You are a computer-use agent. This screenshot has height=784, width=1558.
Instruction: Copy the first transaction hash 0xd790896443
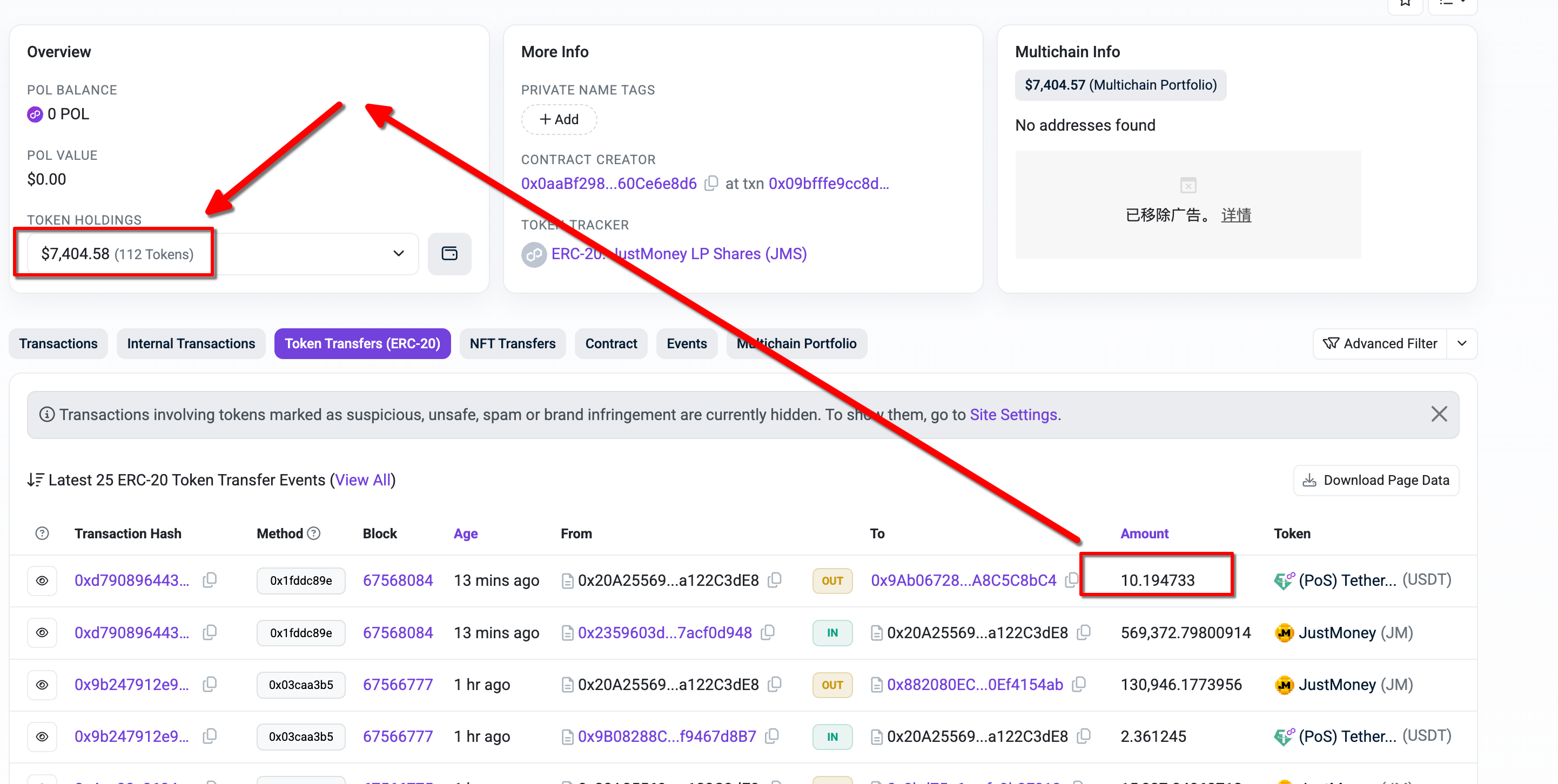click(210, 580)
